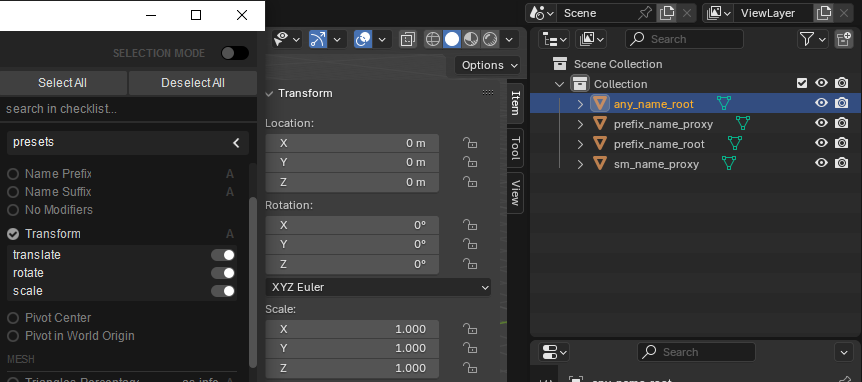Lock the Location X value
This screenshot has width=862, height=382.
point(469,143)
